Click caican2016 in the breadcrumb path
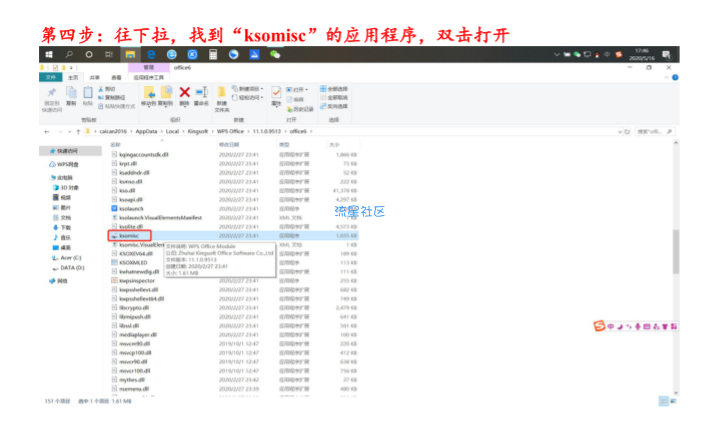Viewport: 719px width, 422px height. coord(113,132)
